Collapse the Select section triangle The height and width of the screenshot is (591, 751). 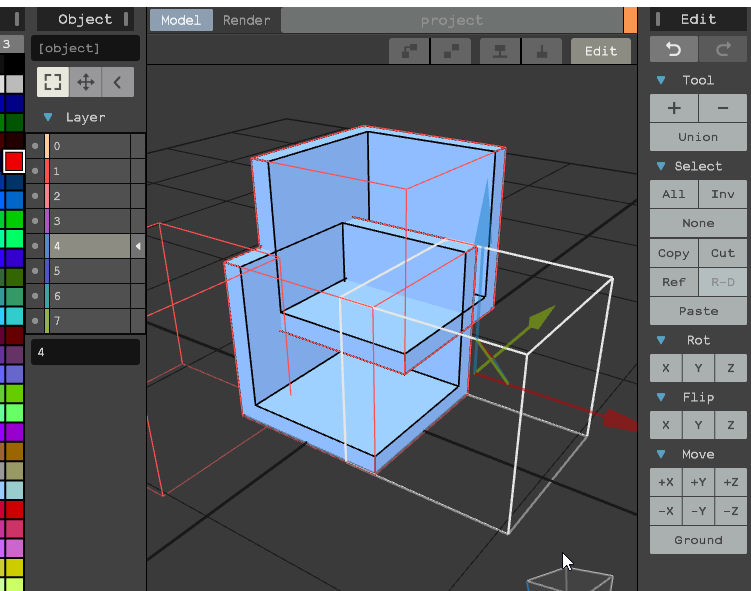point(661,166)
